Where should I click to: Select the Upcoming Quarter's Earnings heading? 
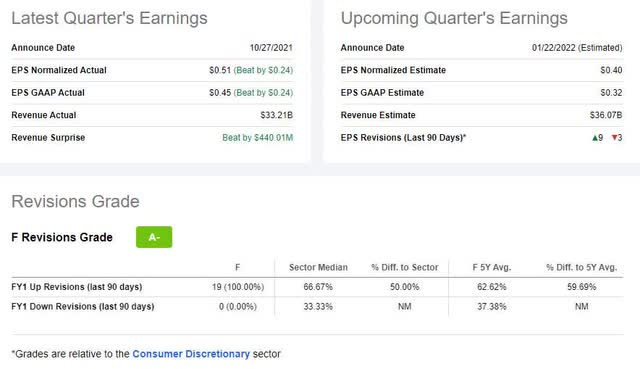pyautogui.click(x=454, y=18)
